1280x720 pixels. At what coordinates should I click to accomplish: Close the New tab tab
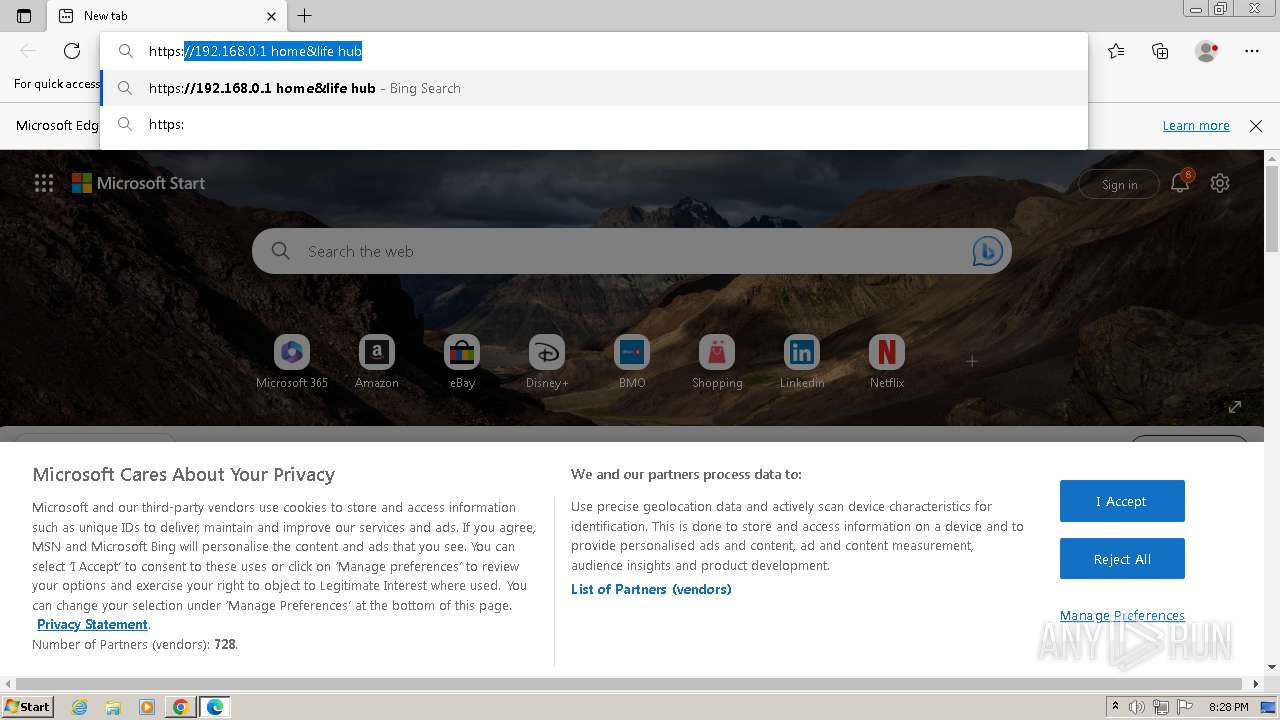(272, 16)
